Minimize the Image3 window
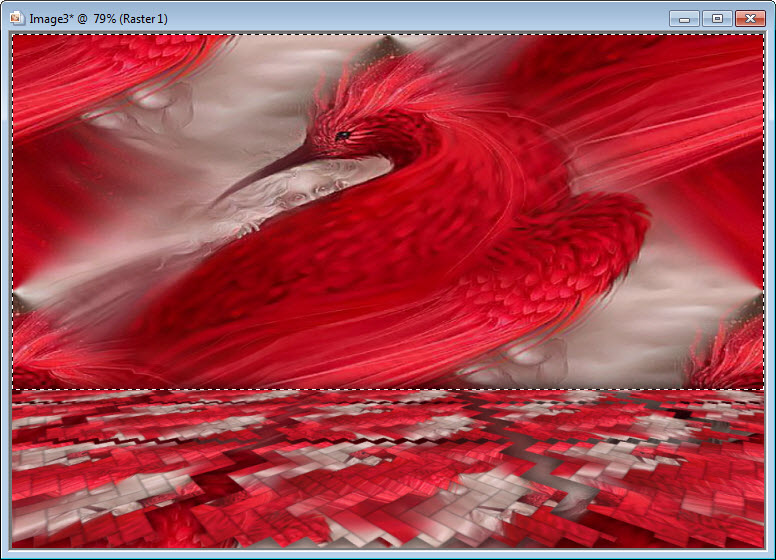Image resolution: width=776 pixels, height=560 pixels. [684, 19]
